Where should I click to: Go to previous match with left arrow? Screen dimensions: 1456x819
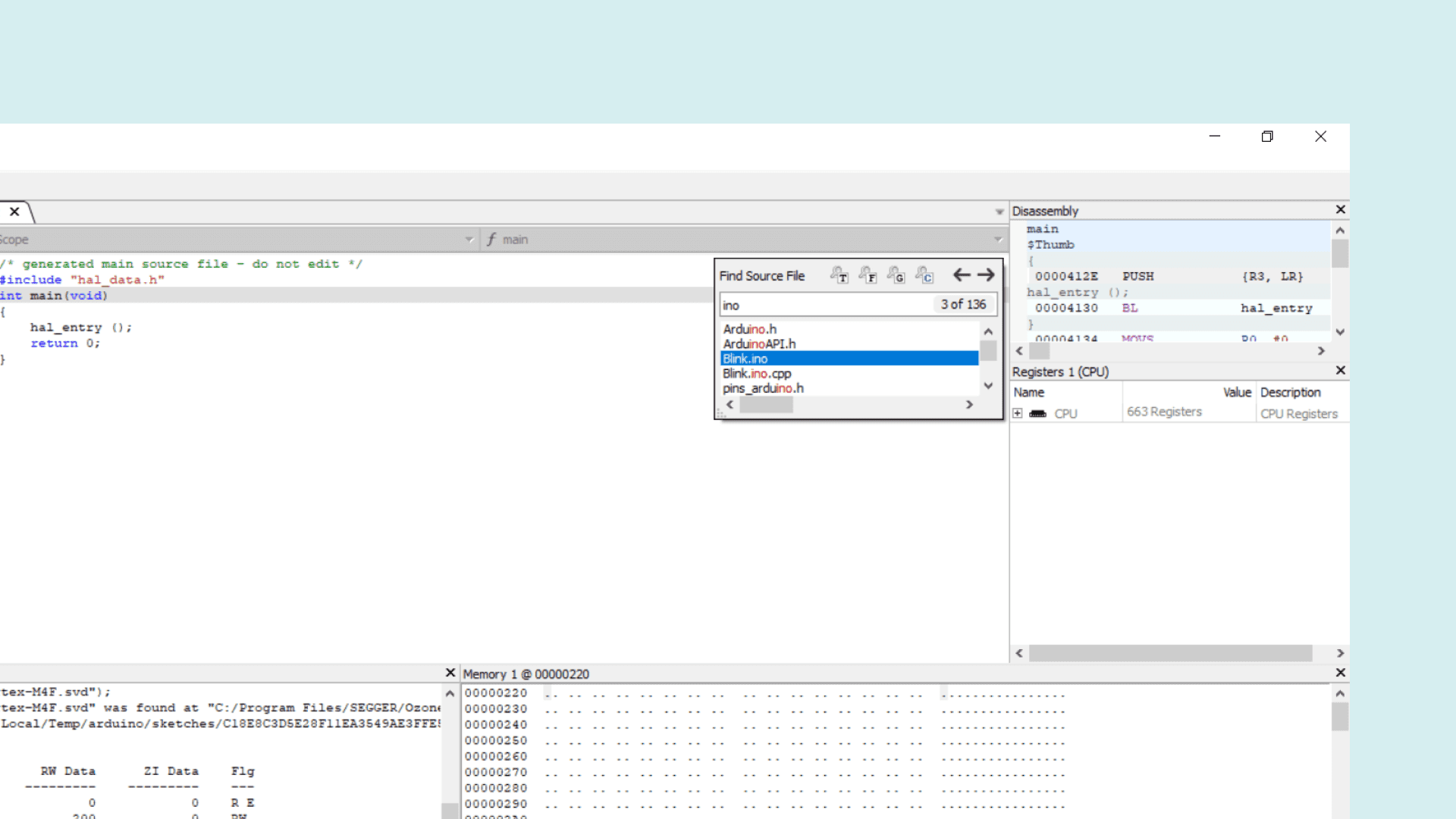tap(961, 275)
